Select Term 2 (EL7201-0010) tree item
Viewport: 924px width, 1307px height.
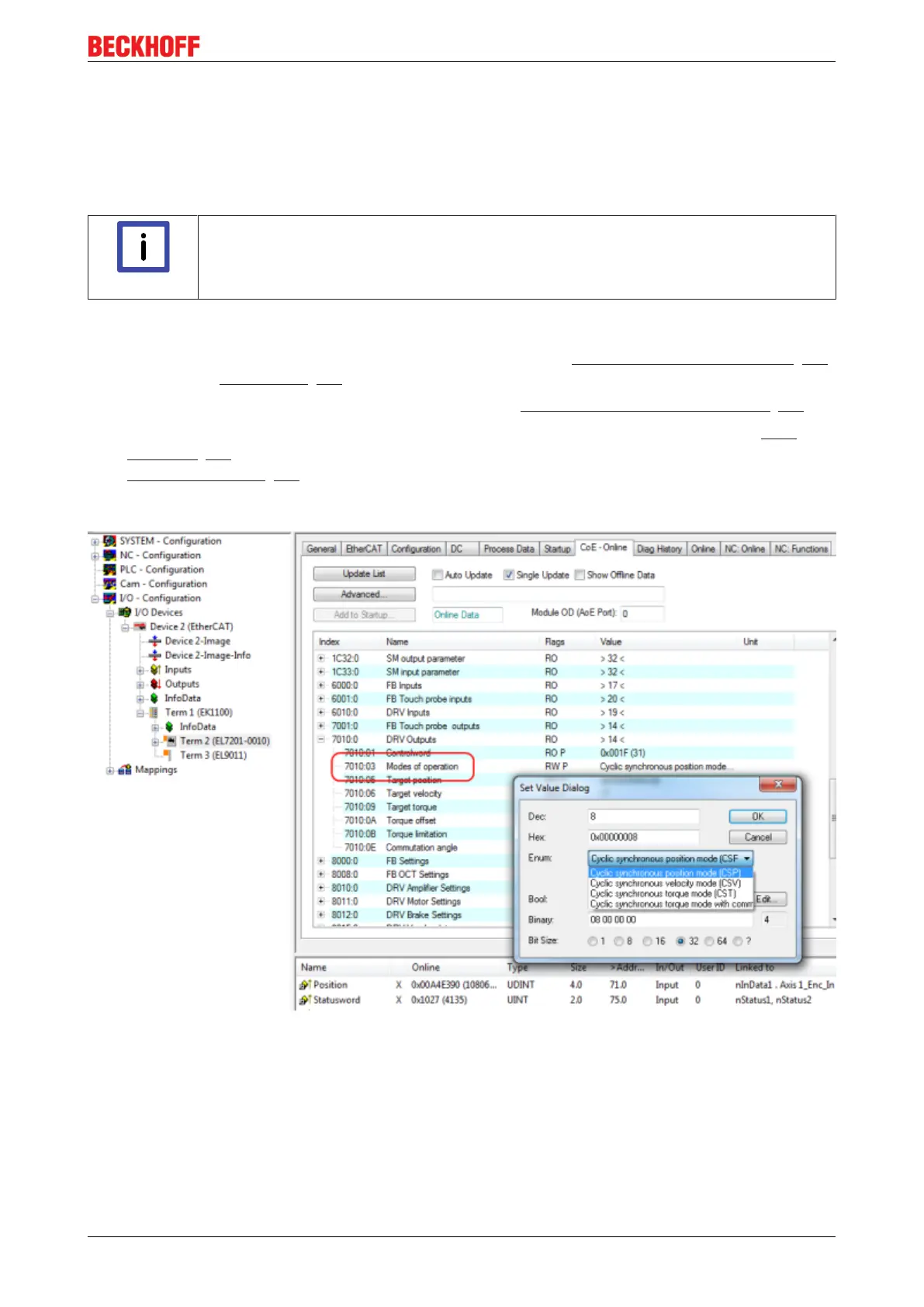click(225, 741)
